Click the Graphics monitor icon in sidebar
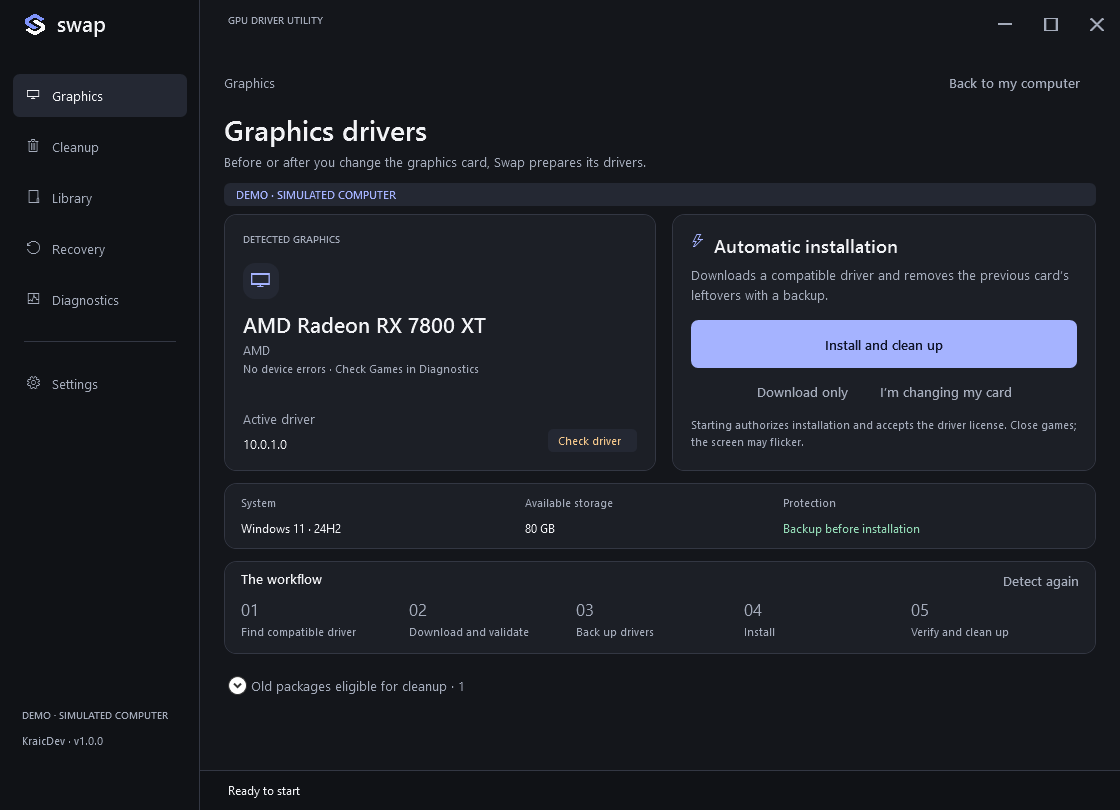This screenshot has width=1120, height=810. tap(33, 95)
